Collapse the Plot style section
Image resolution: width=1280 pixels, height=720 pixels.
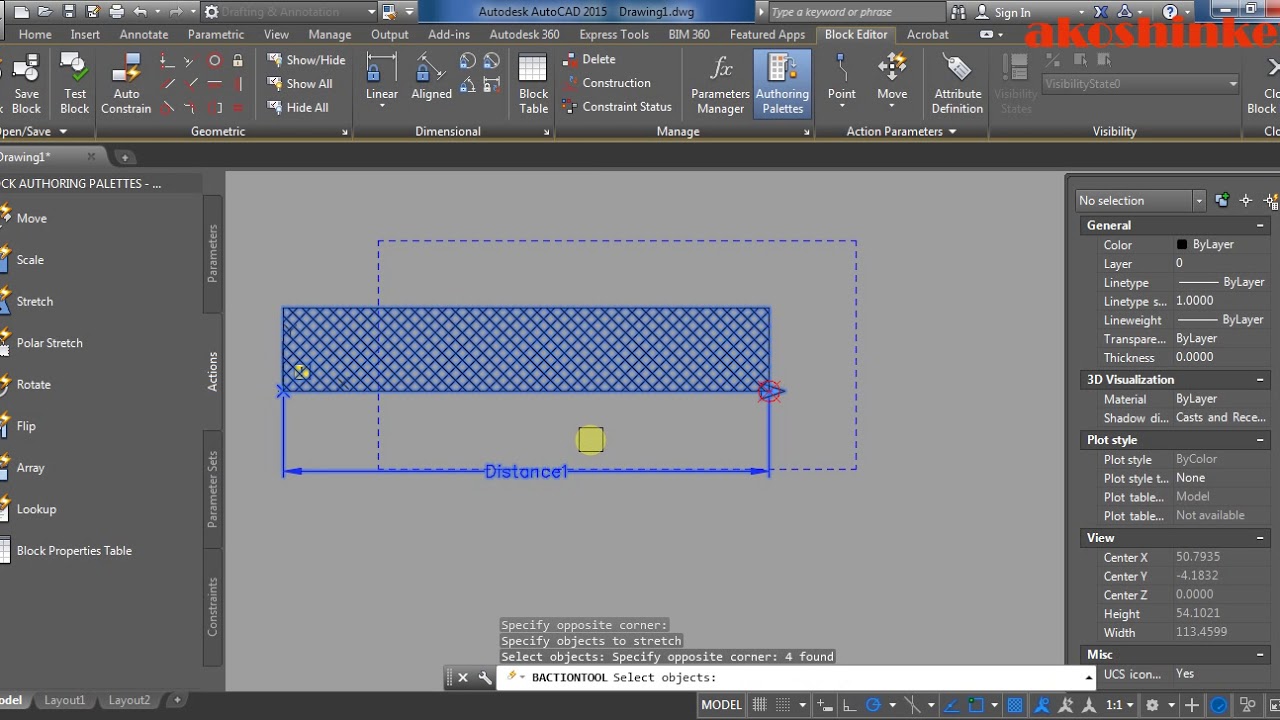(1260, 440)
